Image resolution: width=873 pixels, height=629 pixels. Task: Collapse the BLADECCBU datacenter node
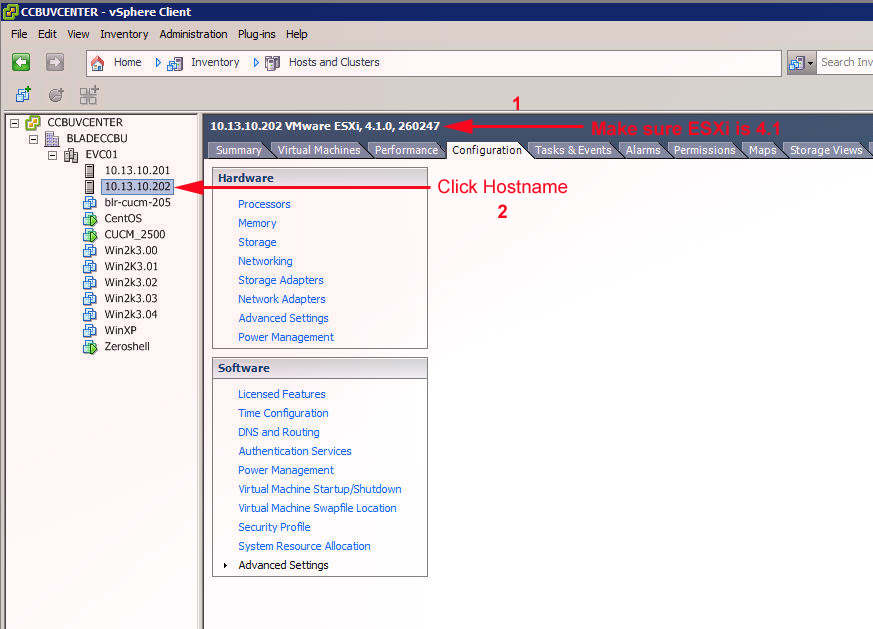[x=33, y=139]
